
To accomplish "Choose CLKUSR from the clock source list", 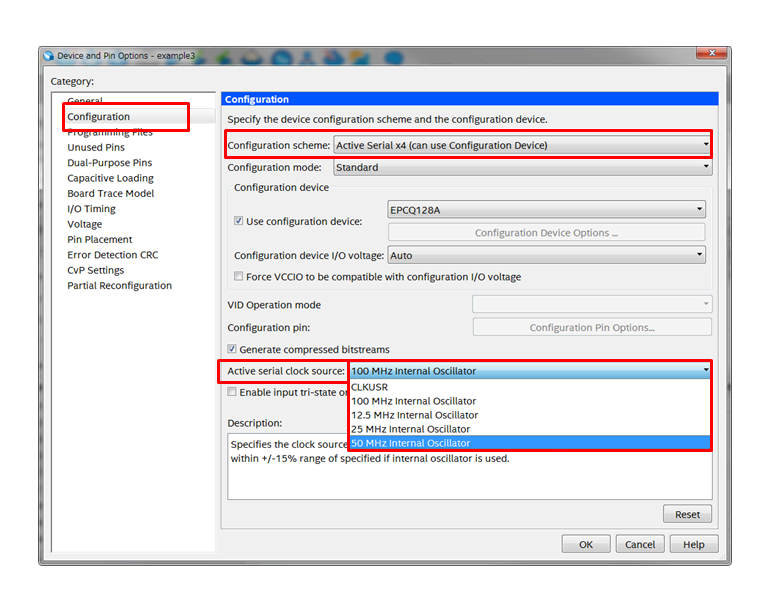I will pyautogui.click(x=529, y=387).
